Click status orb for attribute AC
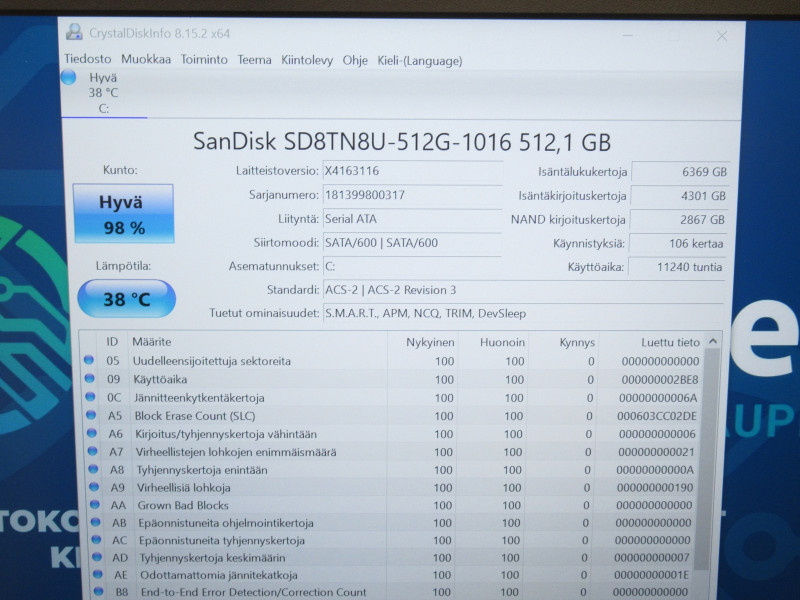The width and height of the screenshot is (800, 600). [96, 539]
